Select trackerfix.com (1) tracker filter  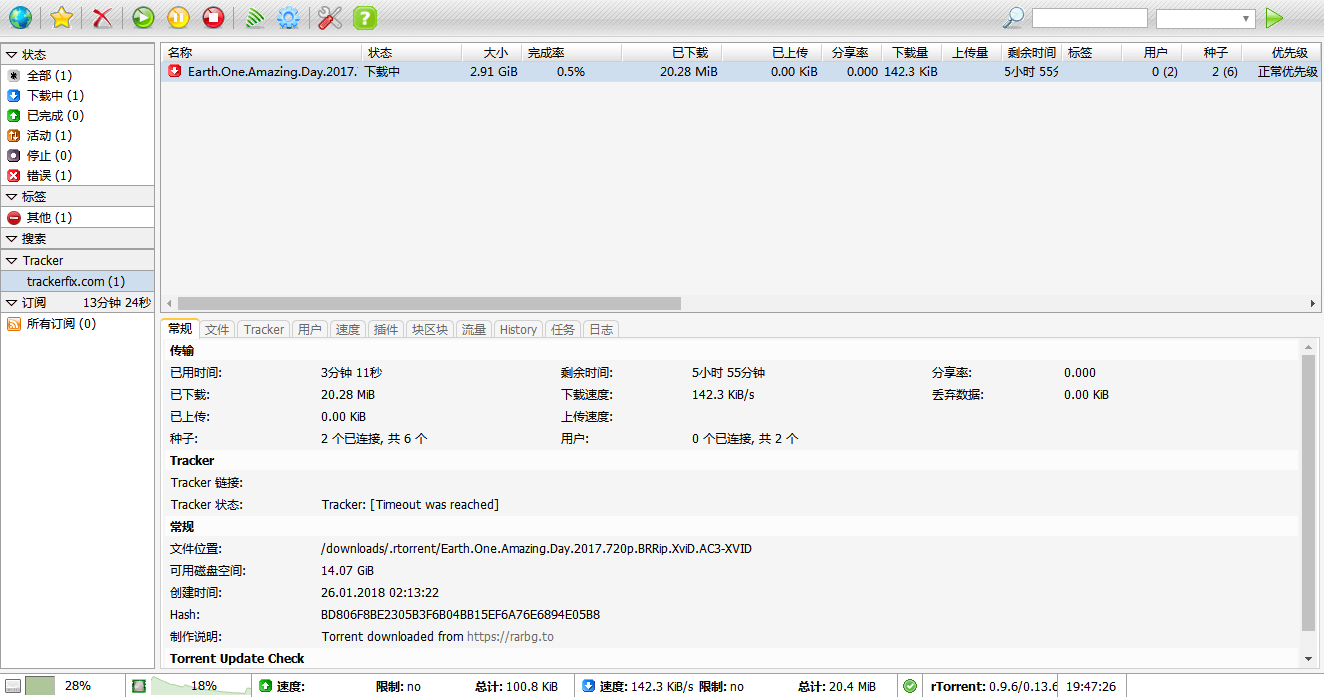77,282
